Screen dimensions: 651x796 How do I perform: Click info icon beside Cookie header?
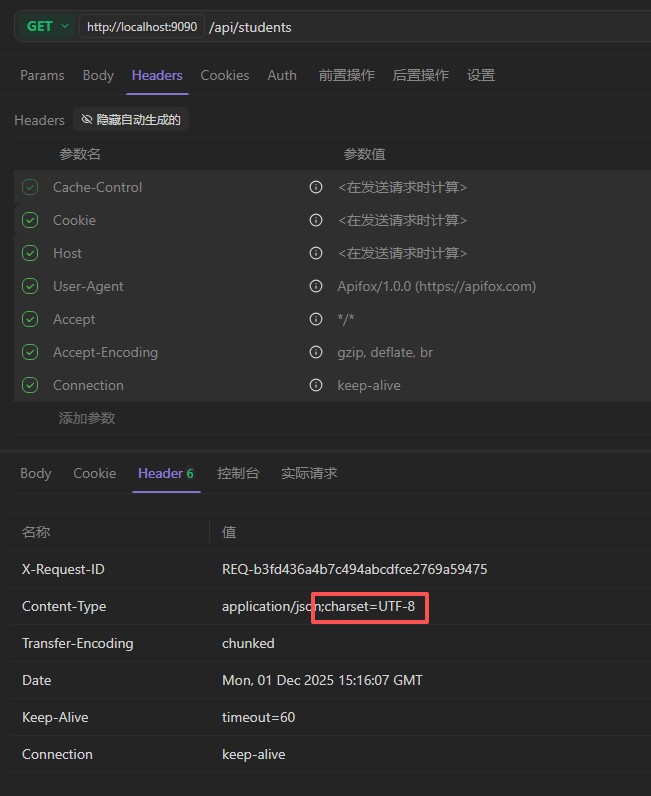tap(316, 220)
